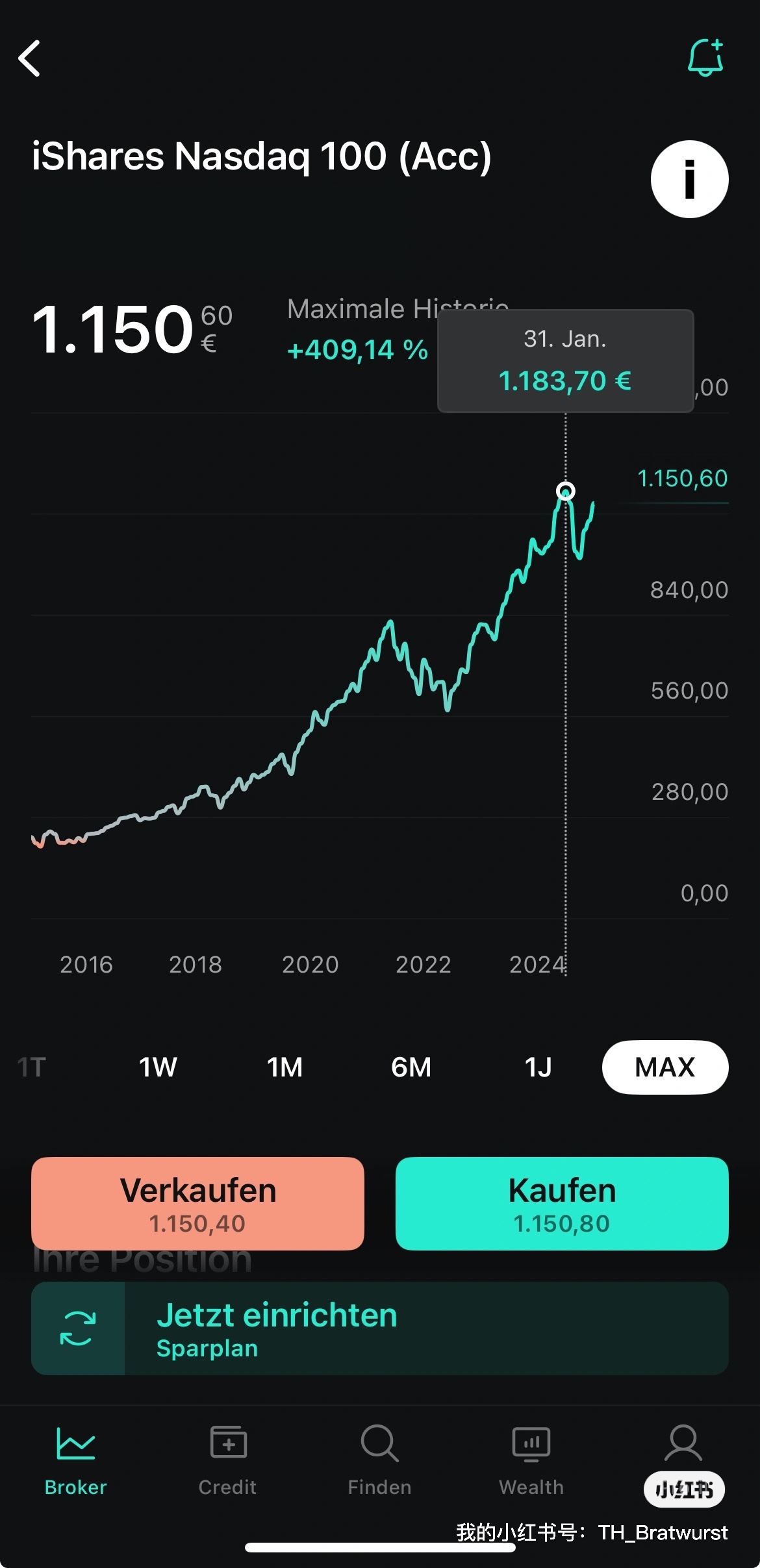Screen dimensions: 760x1568
Task: Open the profile person icon
Action: coord(683,1443)
